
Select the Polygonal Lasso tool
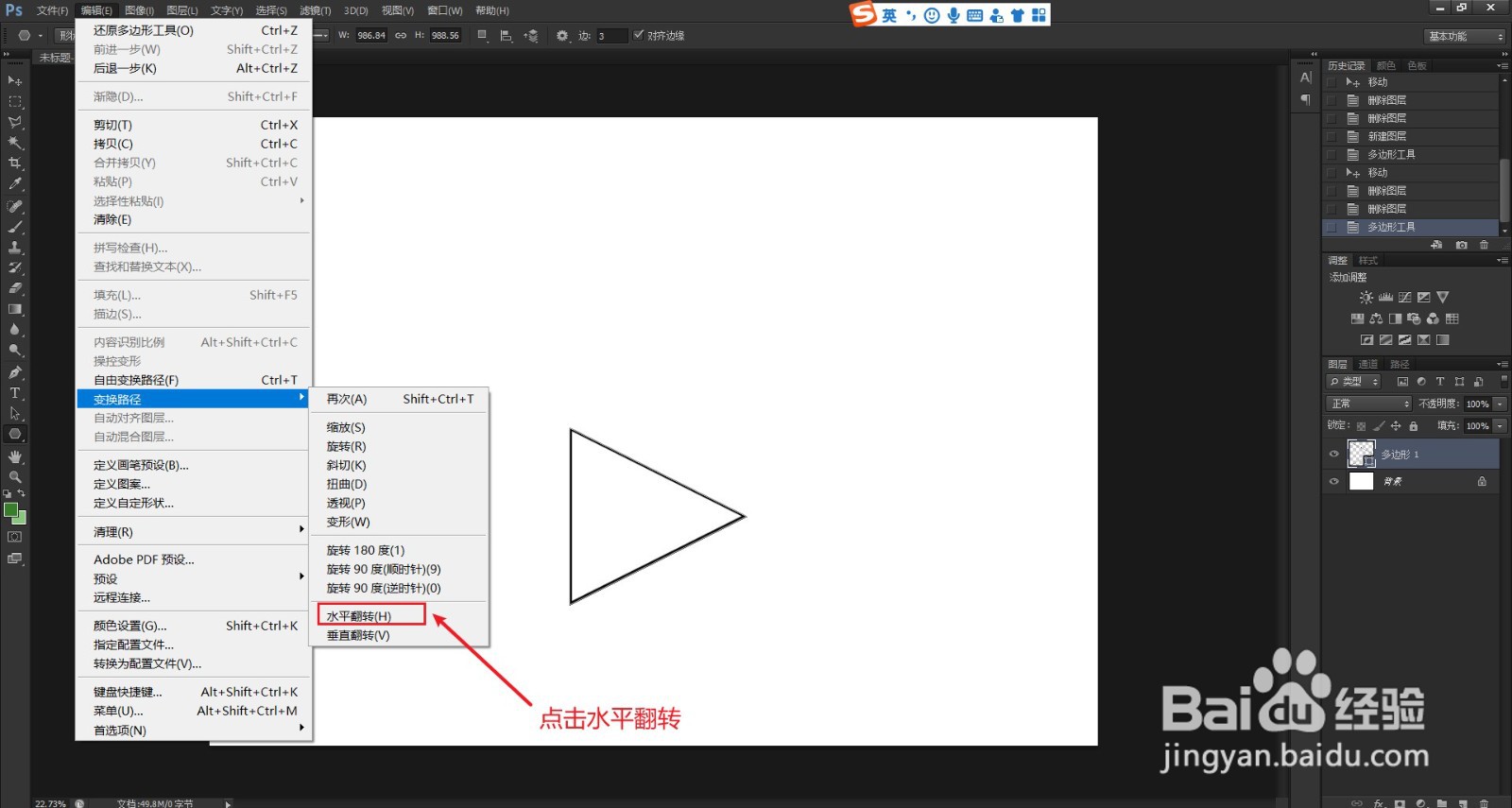pyautogui.click(x=15, y=122)
